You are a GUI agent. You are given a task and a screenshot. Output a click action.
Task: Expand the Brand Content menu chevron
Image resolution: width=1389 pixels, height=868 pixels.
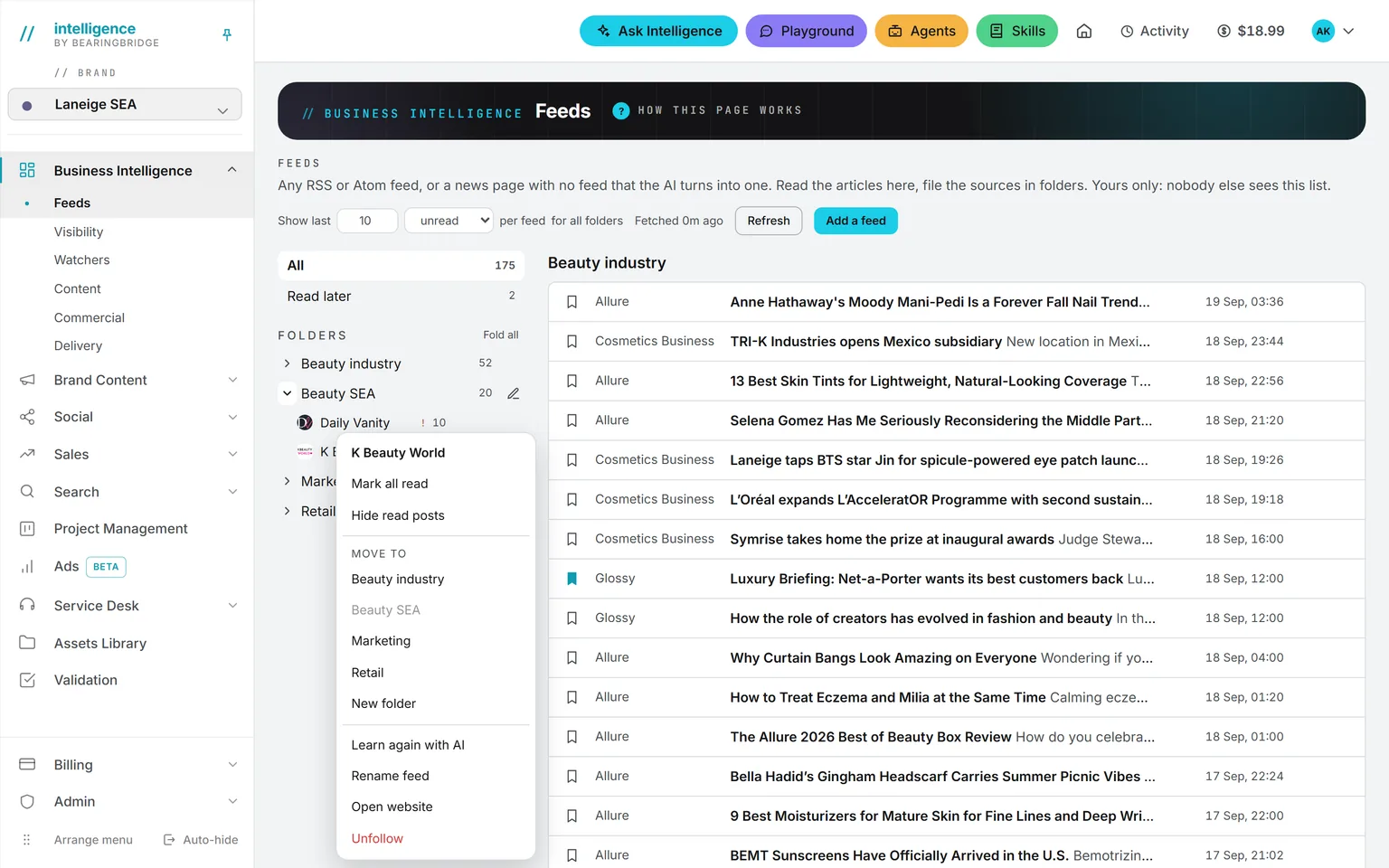tap(232, 380)
